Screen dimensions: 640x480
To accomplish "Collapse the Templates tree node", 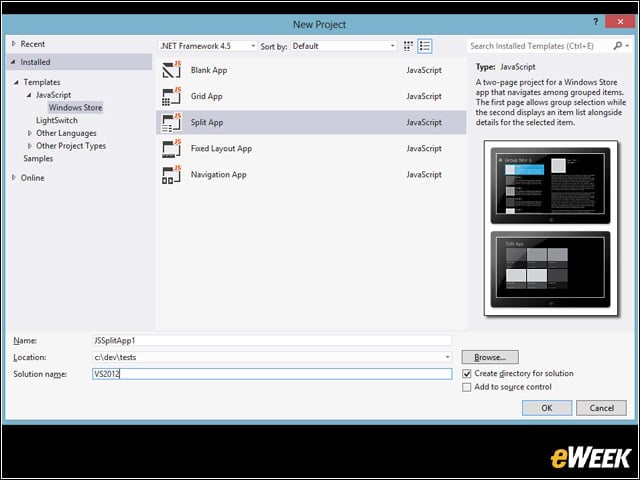I will pyautogui.click(x=16, y=82).
